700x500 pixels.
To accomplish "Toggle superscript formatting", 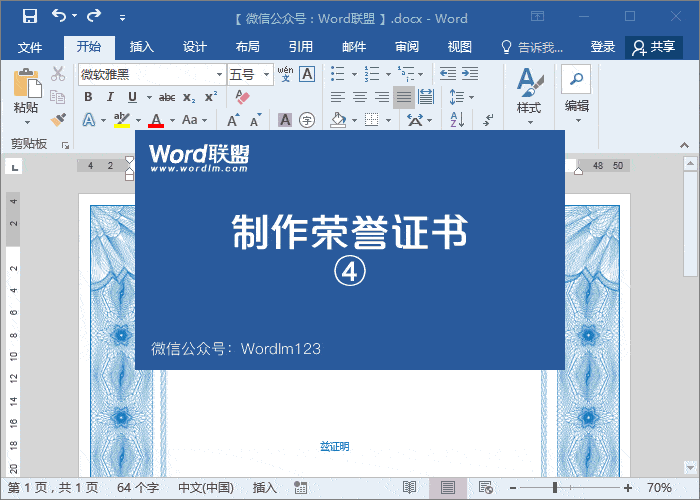I will click(211, 97).
